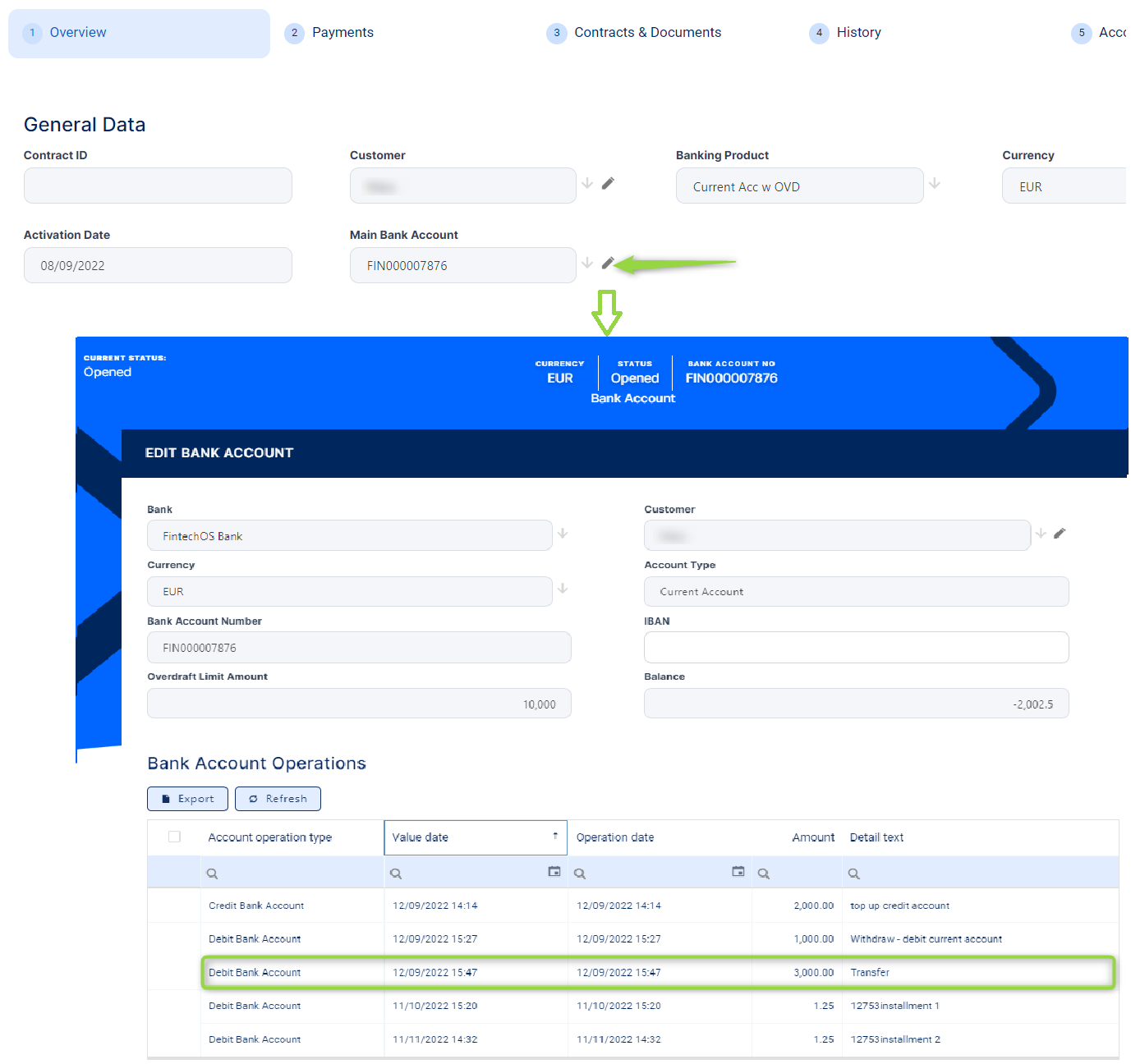Click search icon under Account operation type

click(x=212, y=874)
